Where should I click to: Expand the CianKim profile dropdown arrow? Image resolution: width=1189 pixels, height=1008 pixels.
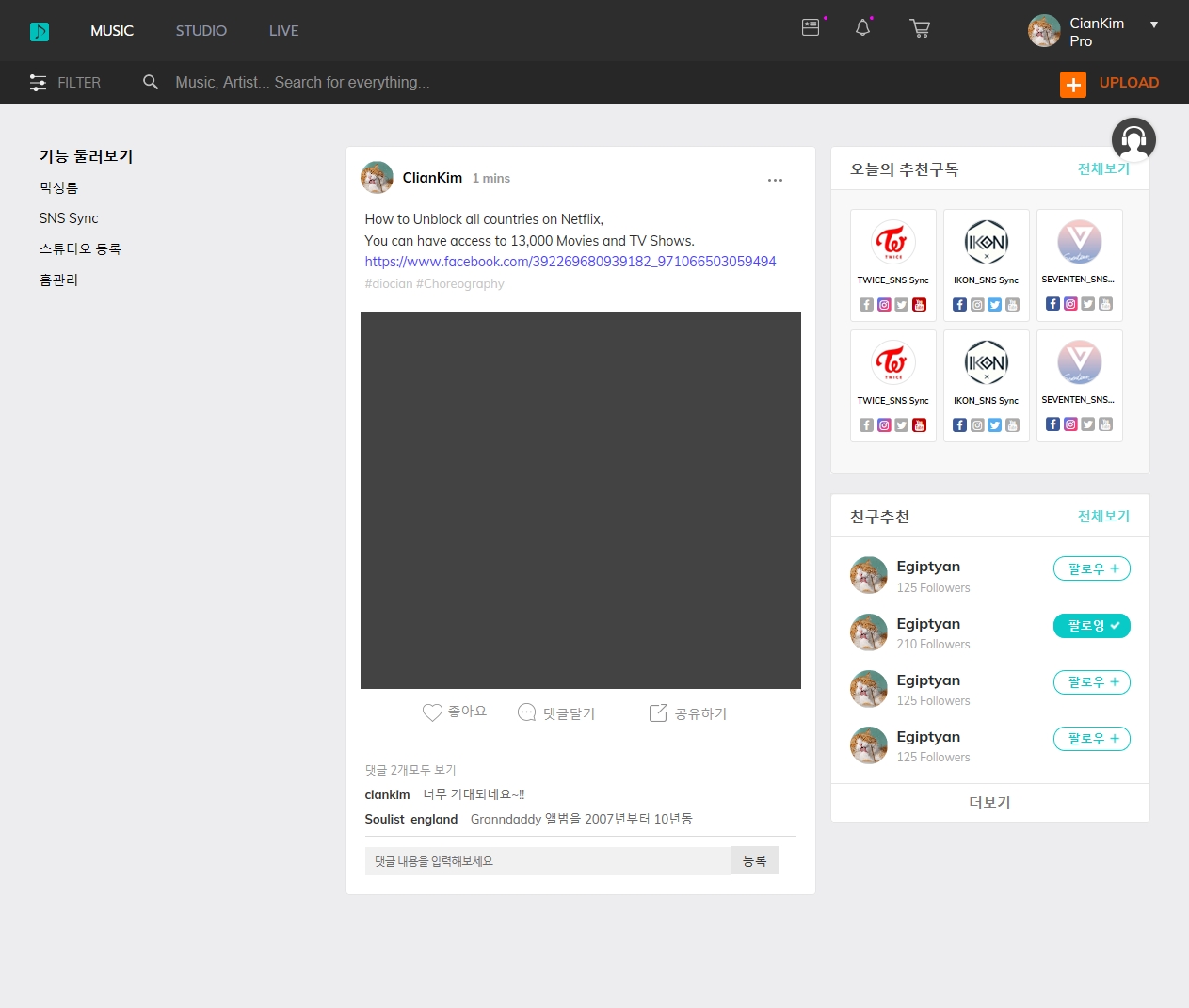pyautogui.click(x=1154, y=24)
